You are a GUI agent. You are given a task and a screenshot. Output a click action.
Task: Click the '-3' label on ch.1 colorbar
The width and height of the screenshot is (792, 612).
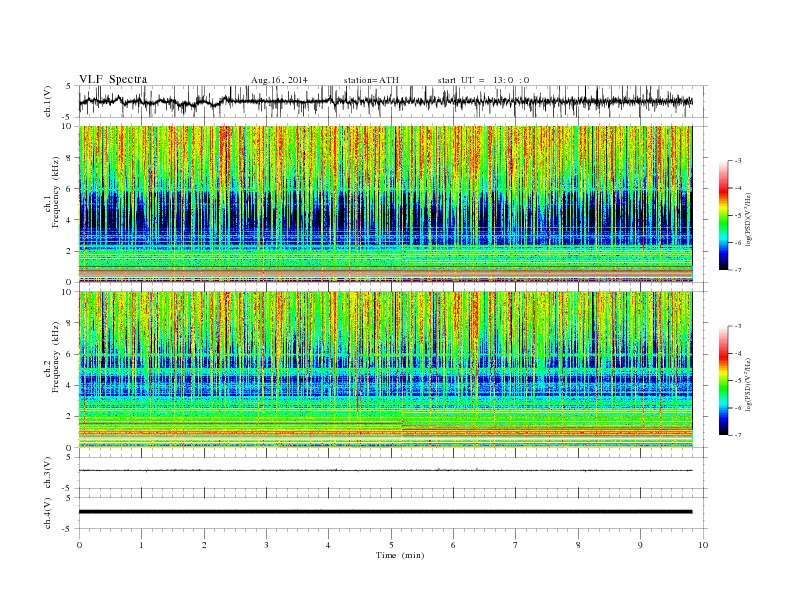[x=737, y=161]
